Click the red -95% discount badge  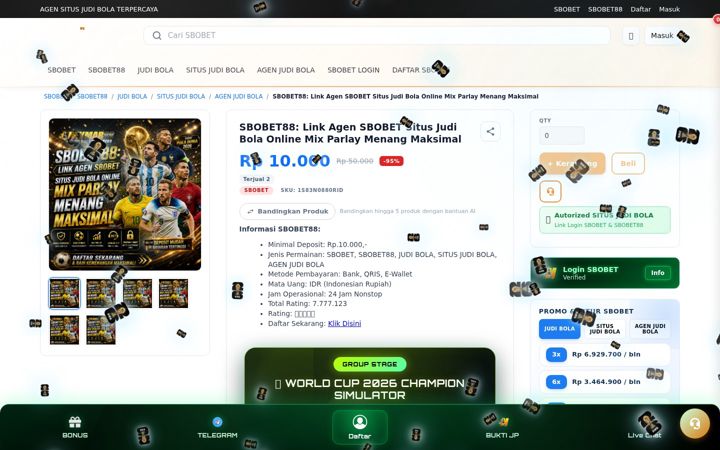[x=391, y=161]
